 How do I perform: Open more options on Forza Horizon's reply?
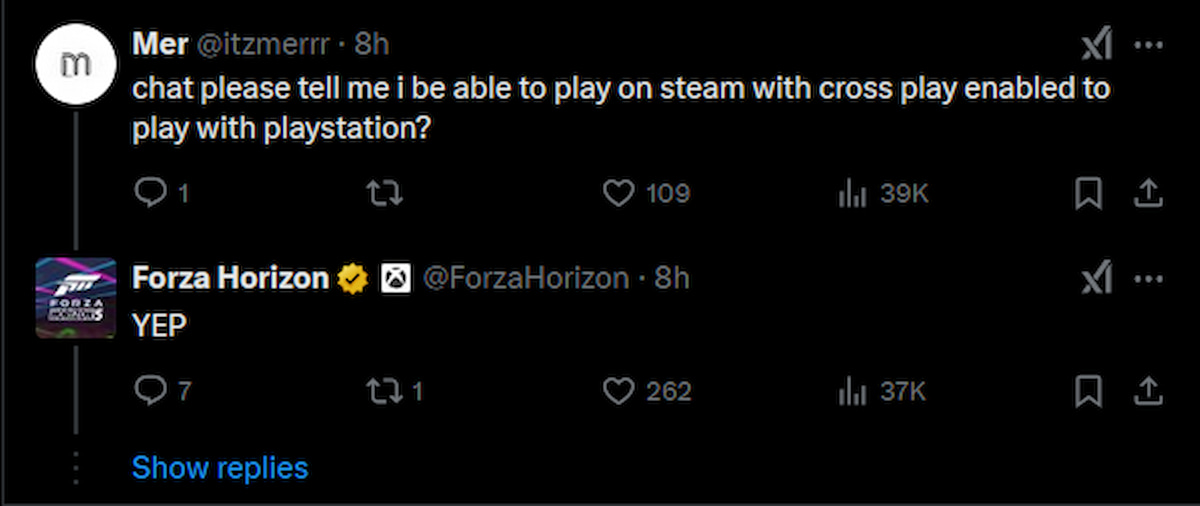pyautogui.click(x=1147, y=279)
